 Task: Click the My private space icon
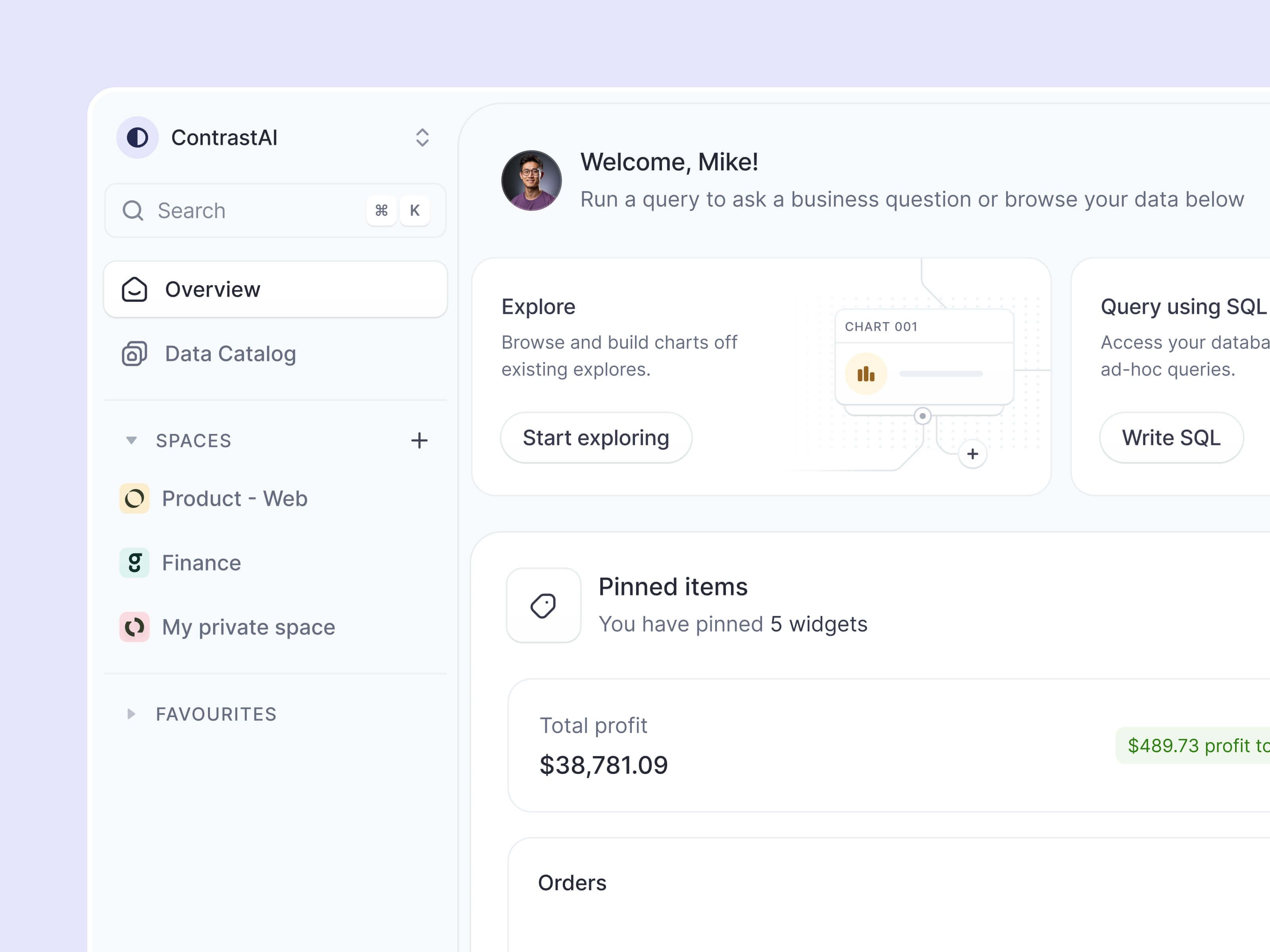(135, 627)
